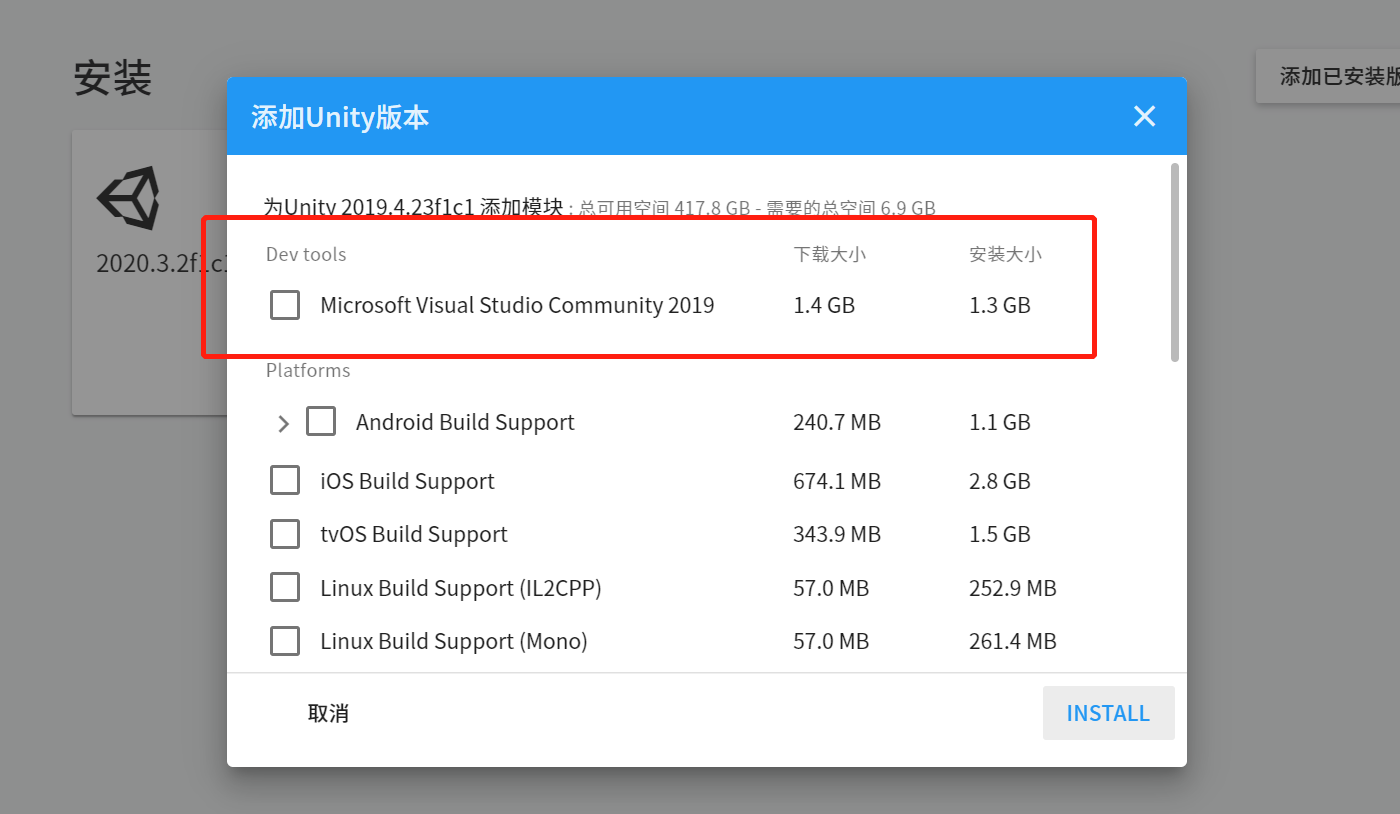Click the tvOS Build Support label
This screenshot has height=814, width=1400.
pos(414,534)
